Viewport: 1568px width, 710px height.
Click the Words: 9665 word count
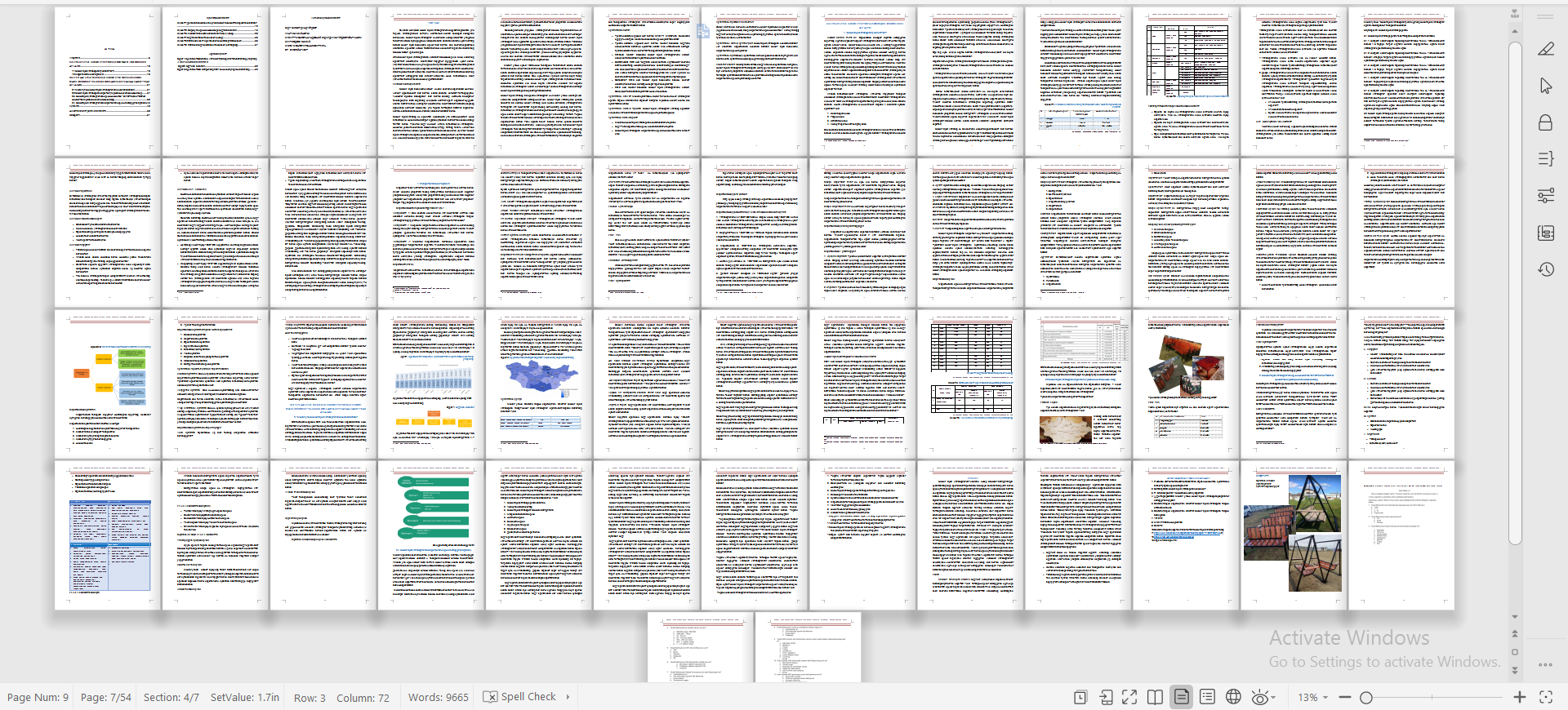[438, 697]
